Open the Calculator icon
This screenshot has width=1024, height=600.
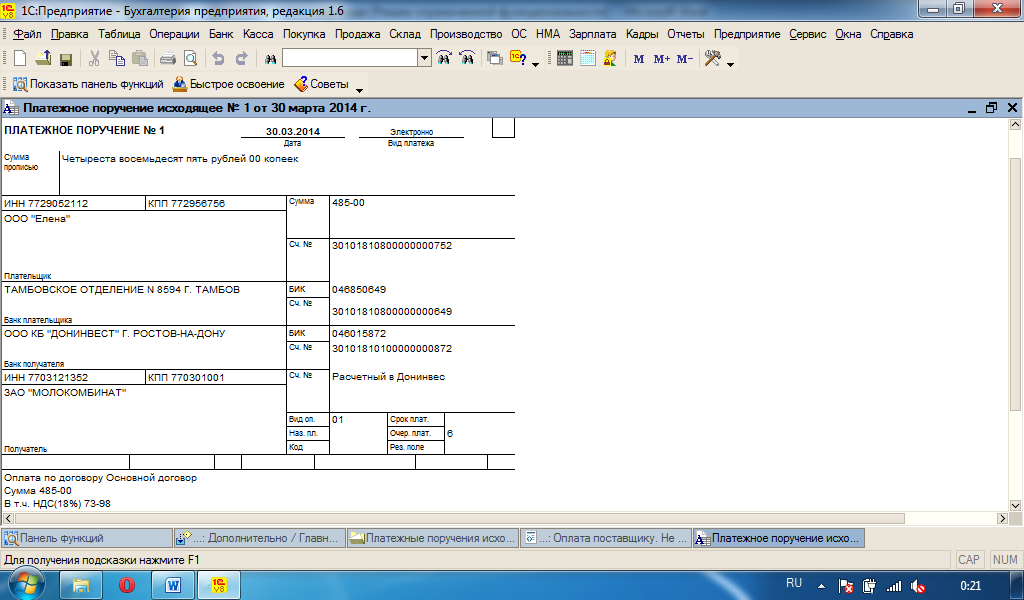click(565, 58)
